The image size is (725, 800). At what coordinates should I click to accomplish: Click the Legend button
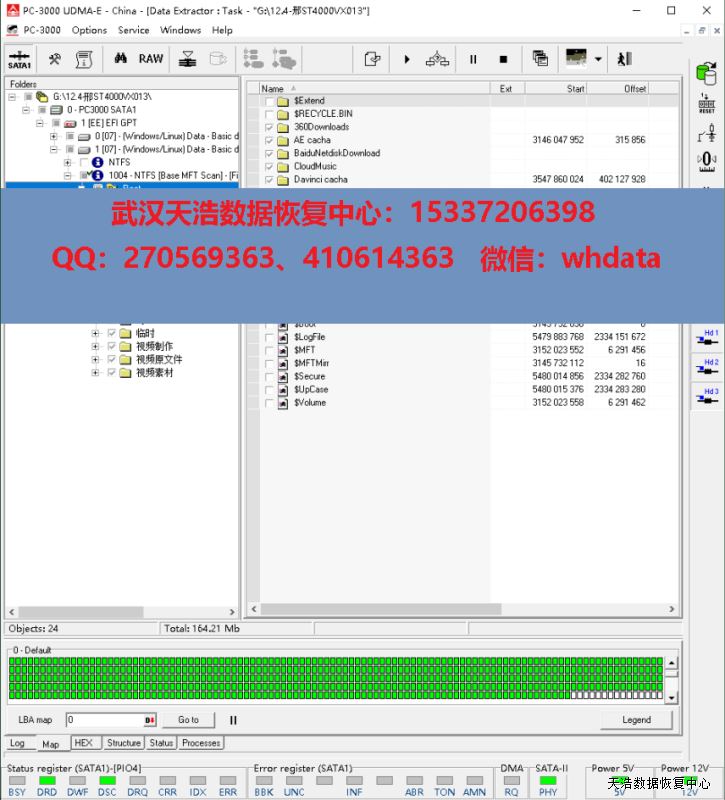point(636,719)
